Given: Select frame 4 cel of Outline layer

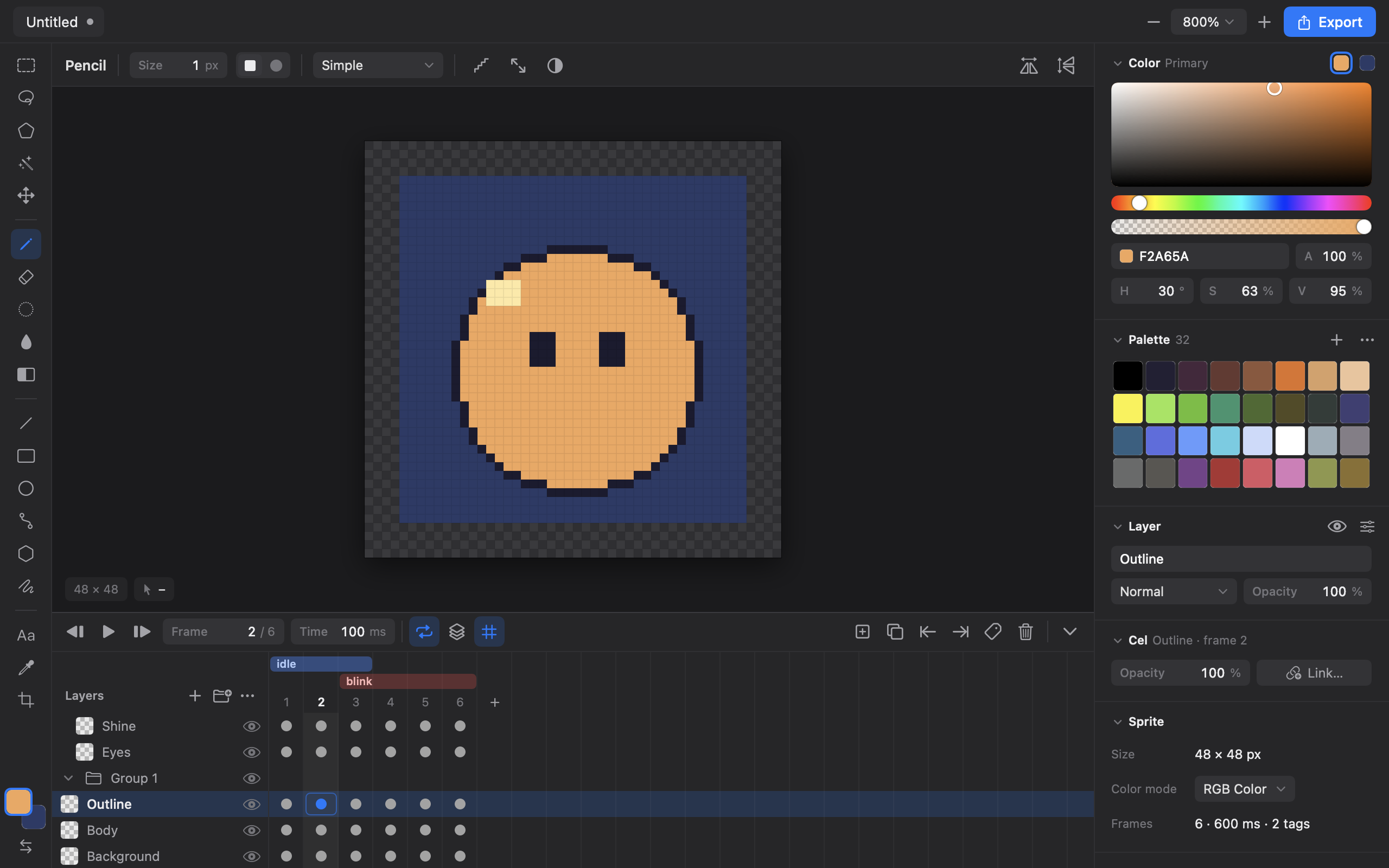Looking at the screenshot, I should point(390,805).
